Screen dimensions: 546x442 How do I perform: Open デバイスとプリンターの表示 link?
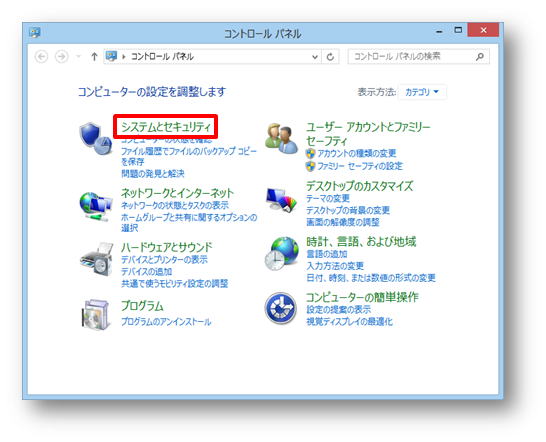[164, 260]
